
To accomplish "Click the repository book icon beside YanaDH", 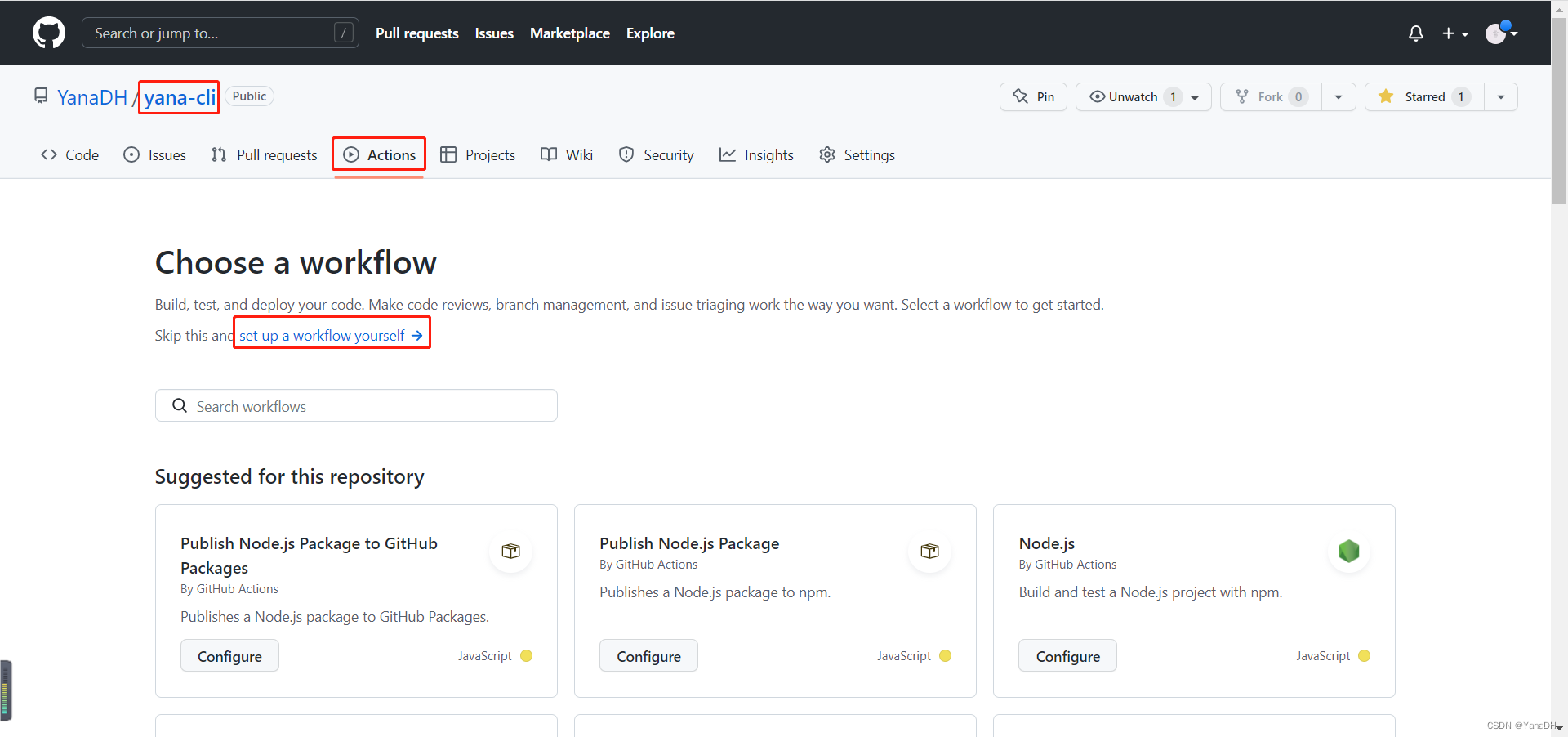I will click(x=41, y=96).
